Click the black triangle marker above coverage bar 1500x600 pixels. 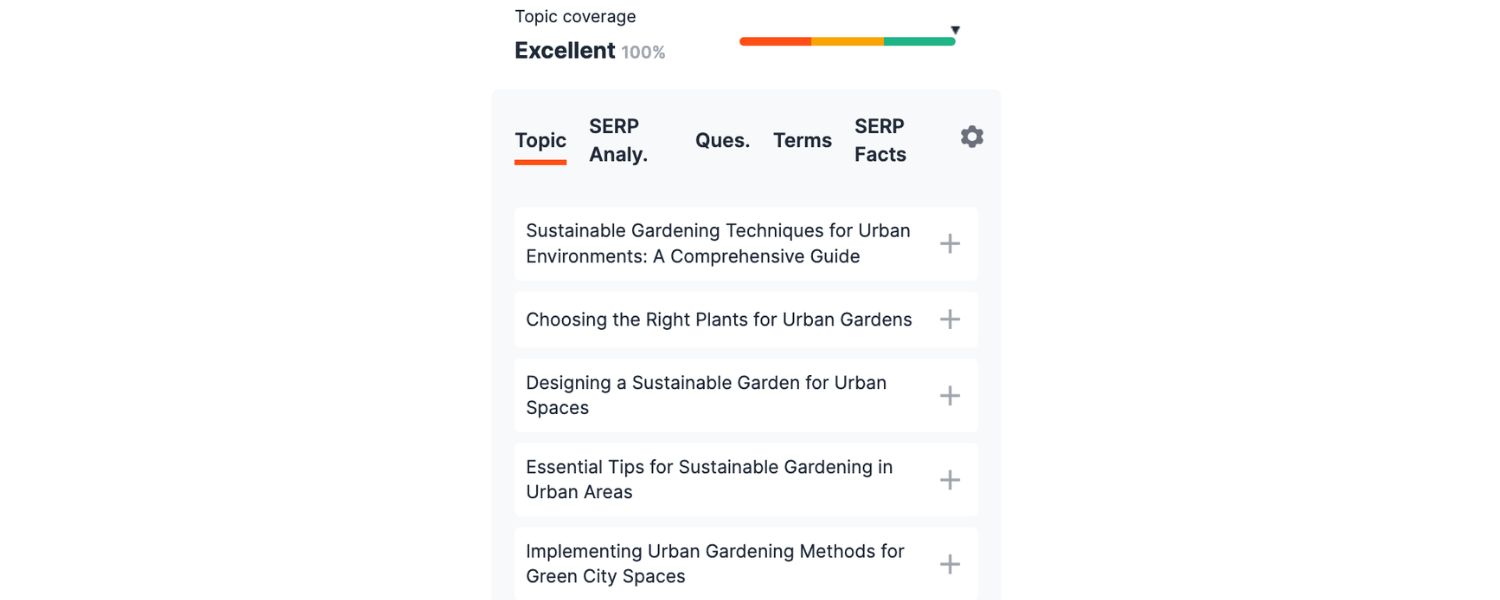(x=955, y=30)
